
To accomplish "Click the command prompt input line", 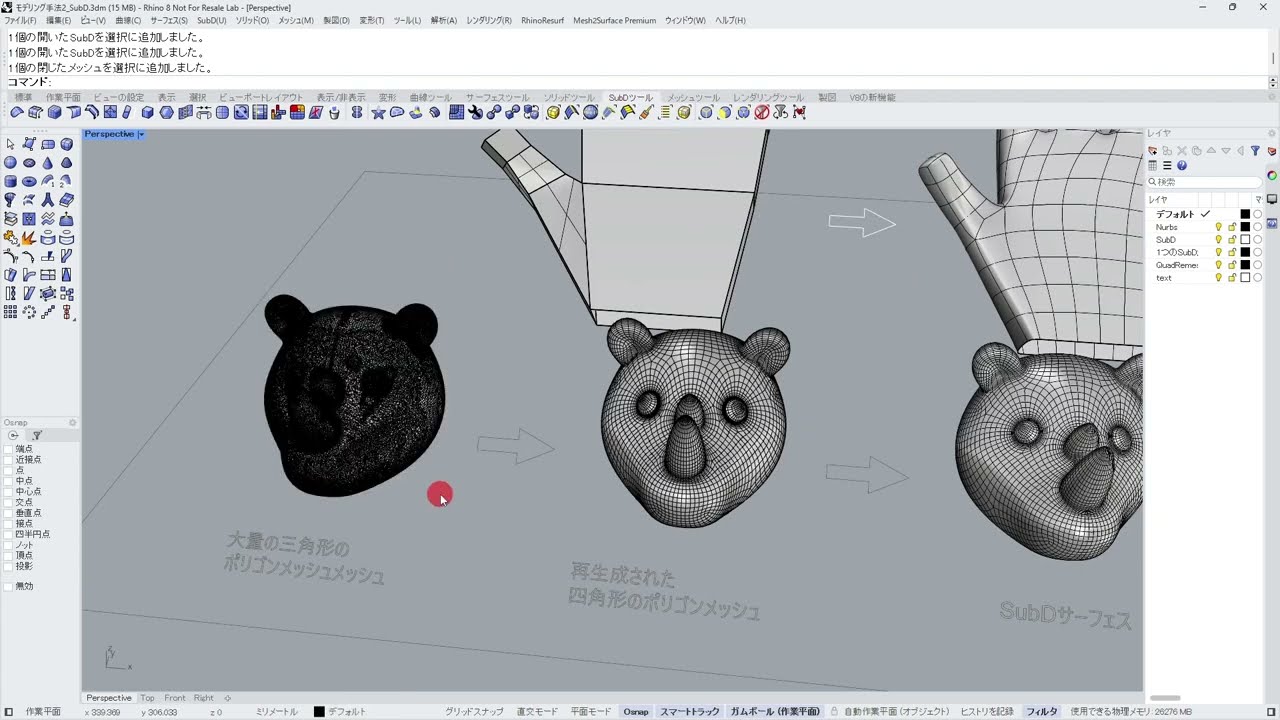I will click(x=640, y=82).
